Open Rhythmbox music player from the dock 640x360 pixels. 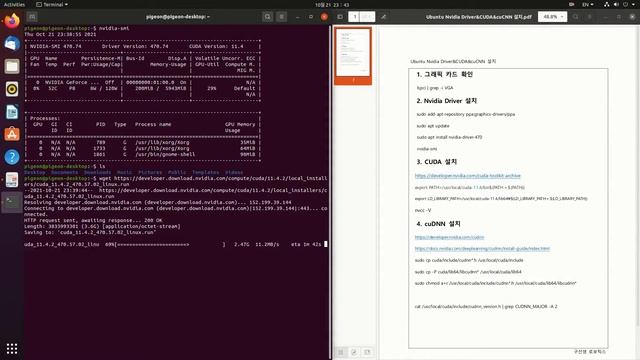coord(12,89)
